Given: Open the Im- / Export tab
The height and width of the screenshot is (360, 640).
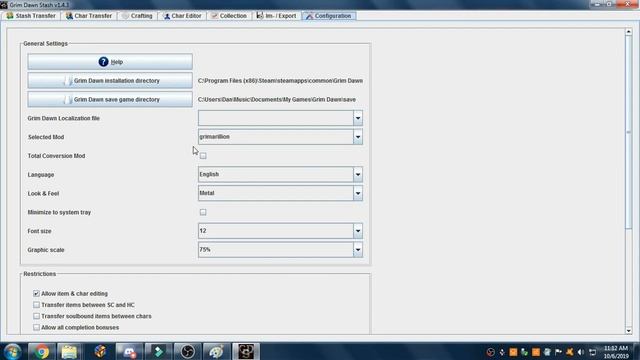Looking at the screenshot, I should [x=276, y=16].
